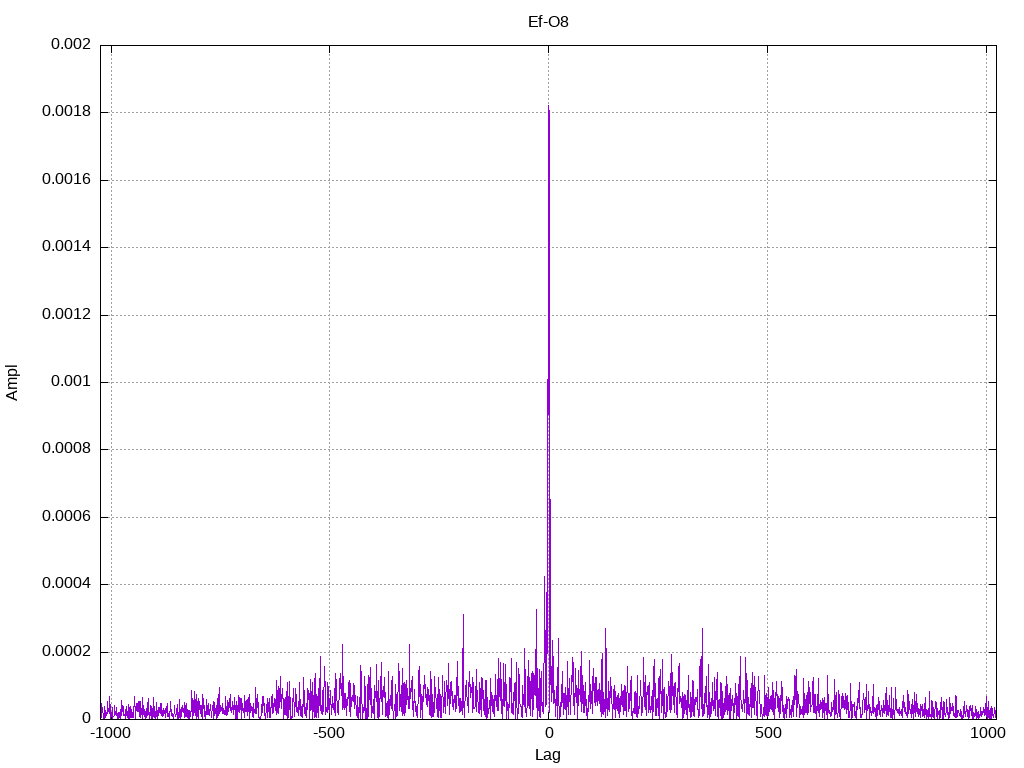The image size is (1024, 768).
Task: Select the 0.0016 Y-axis tick label
Action: point(67,180)
